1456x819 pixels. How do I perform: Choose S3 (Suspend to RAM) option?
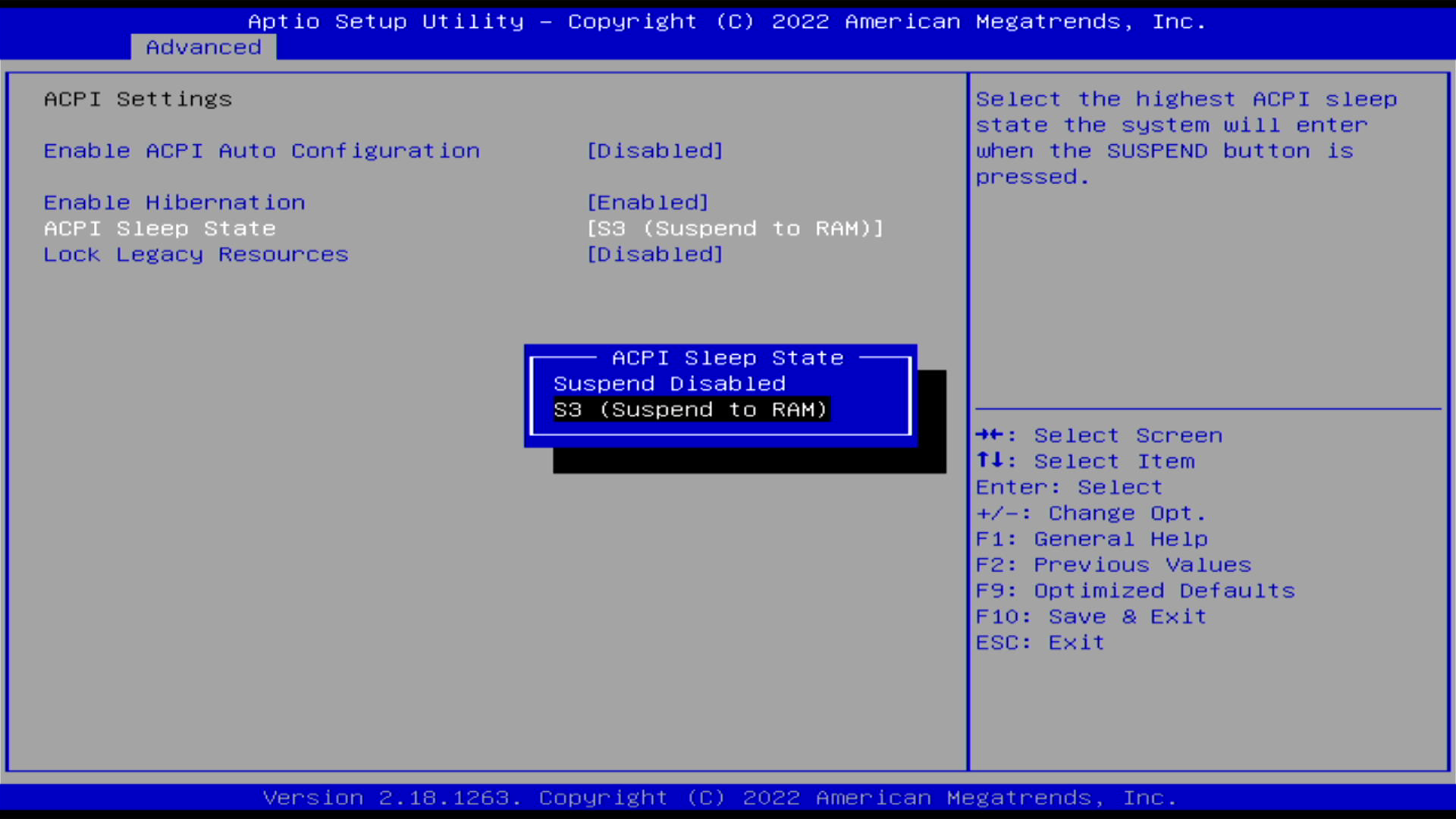click(x=690, y=409)
